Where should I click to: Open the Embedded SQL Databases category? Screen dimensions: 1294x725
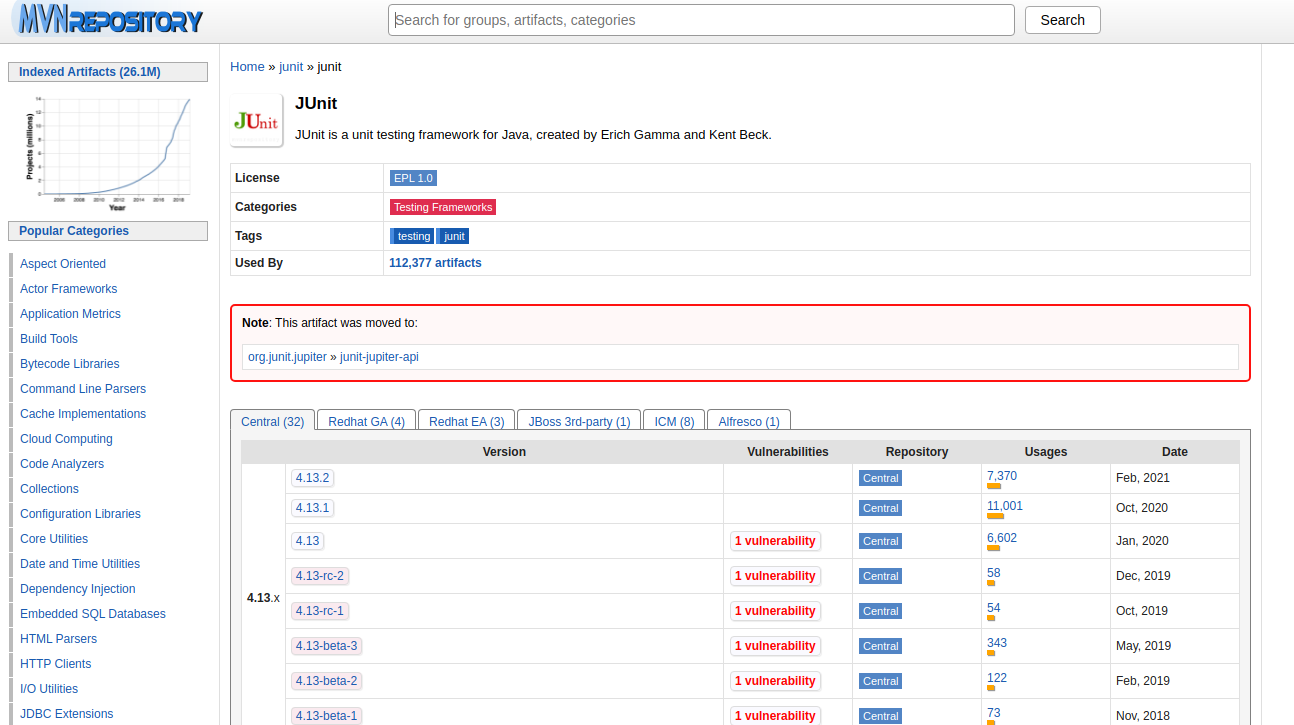[93, 614]
